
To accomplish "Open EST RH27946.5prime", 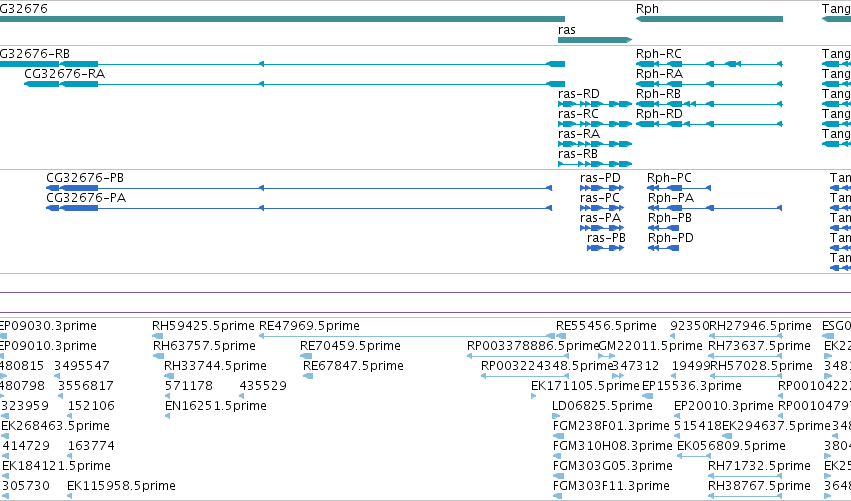I will [760, 326].
